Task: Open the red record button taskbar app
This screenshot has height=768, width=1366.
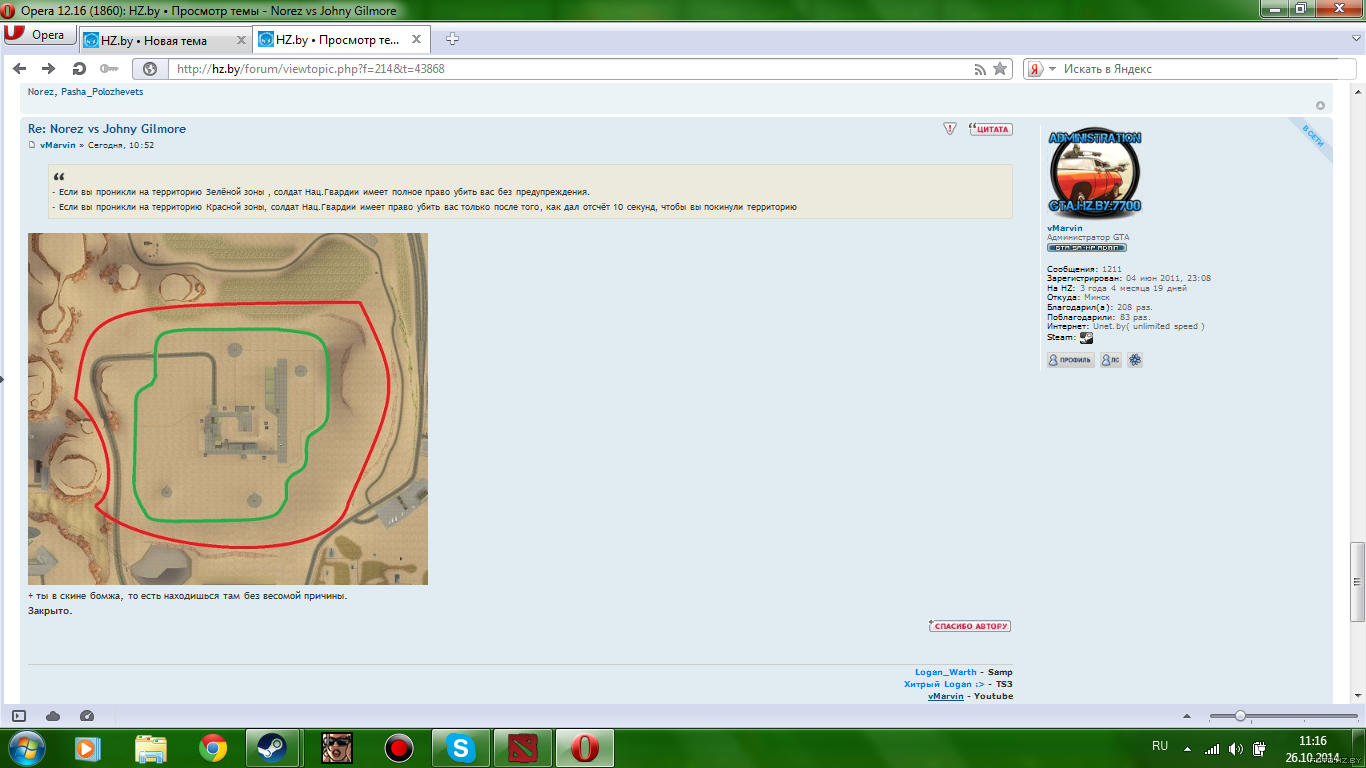Action: (399, 748)
